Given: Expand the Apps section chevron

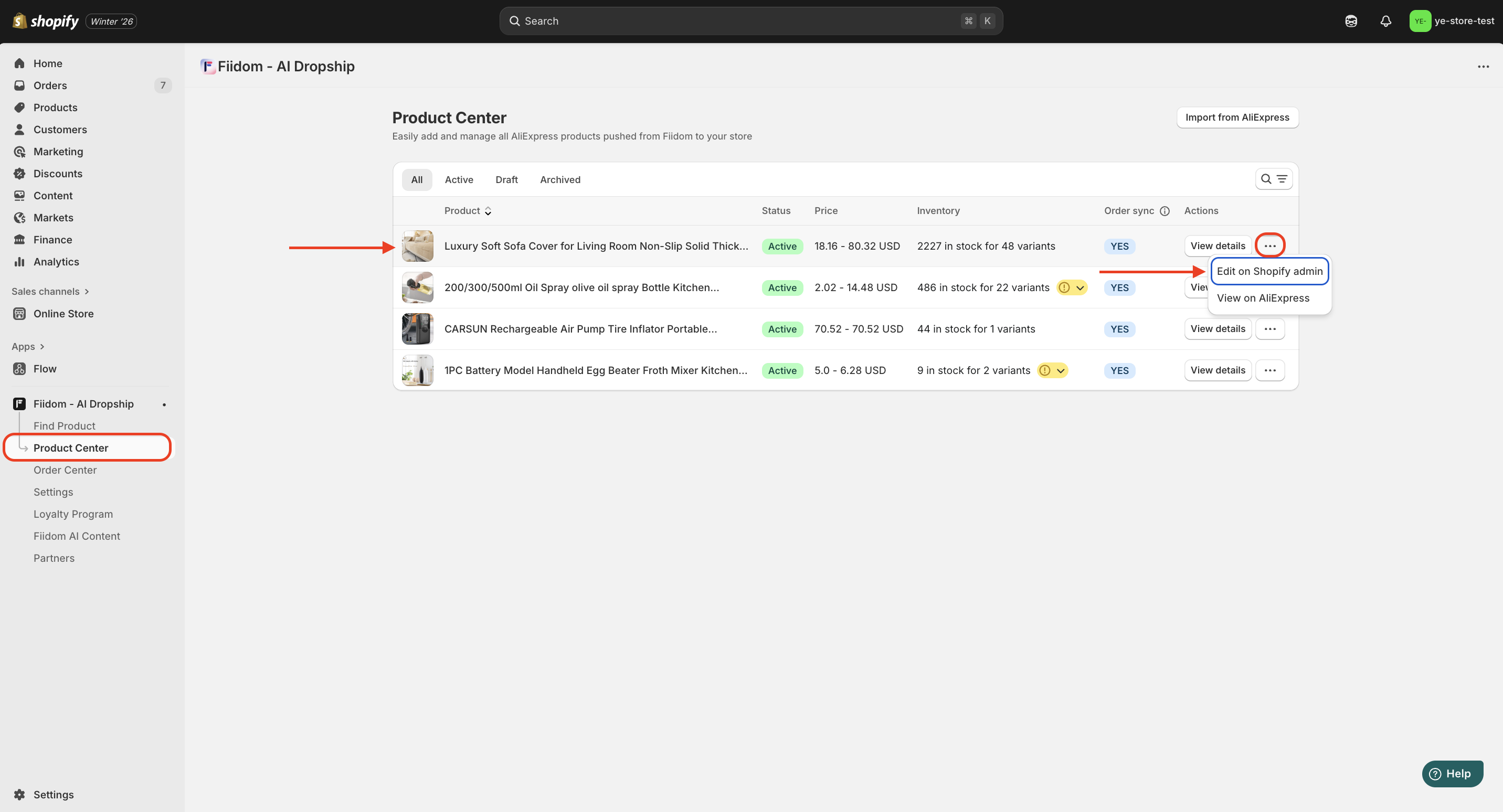Looking at the screenshot, I should [42, 347].
